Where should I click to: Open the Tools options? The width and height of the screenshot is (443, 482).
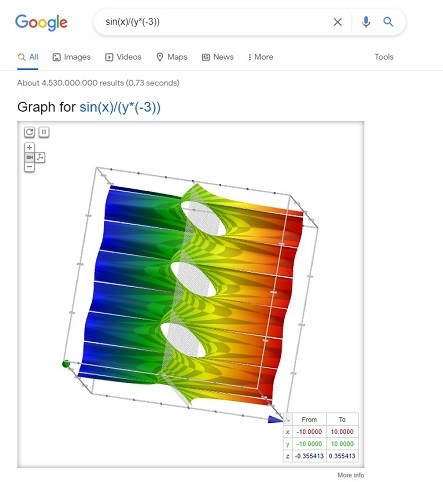tap(384, 57)
